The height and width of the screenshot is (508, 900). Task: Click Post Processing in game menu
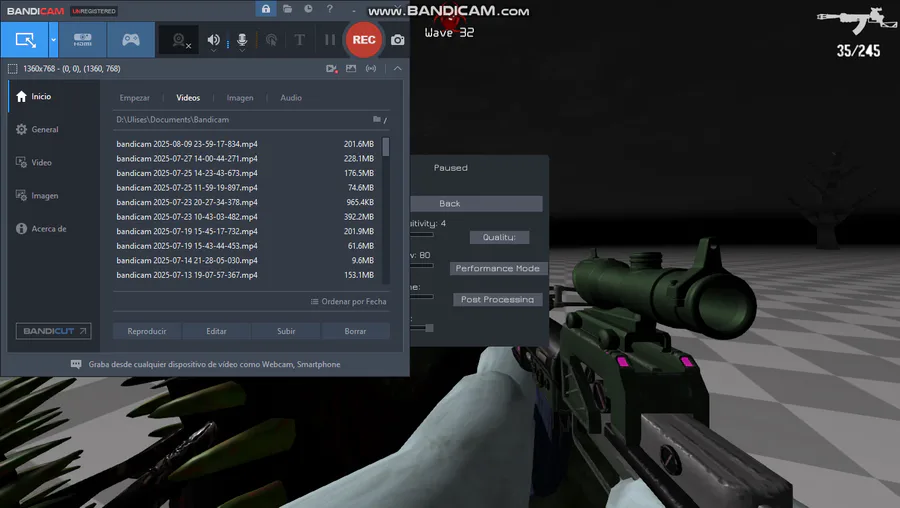(498, 300)
